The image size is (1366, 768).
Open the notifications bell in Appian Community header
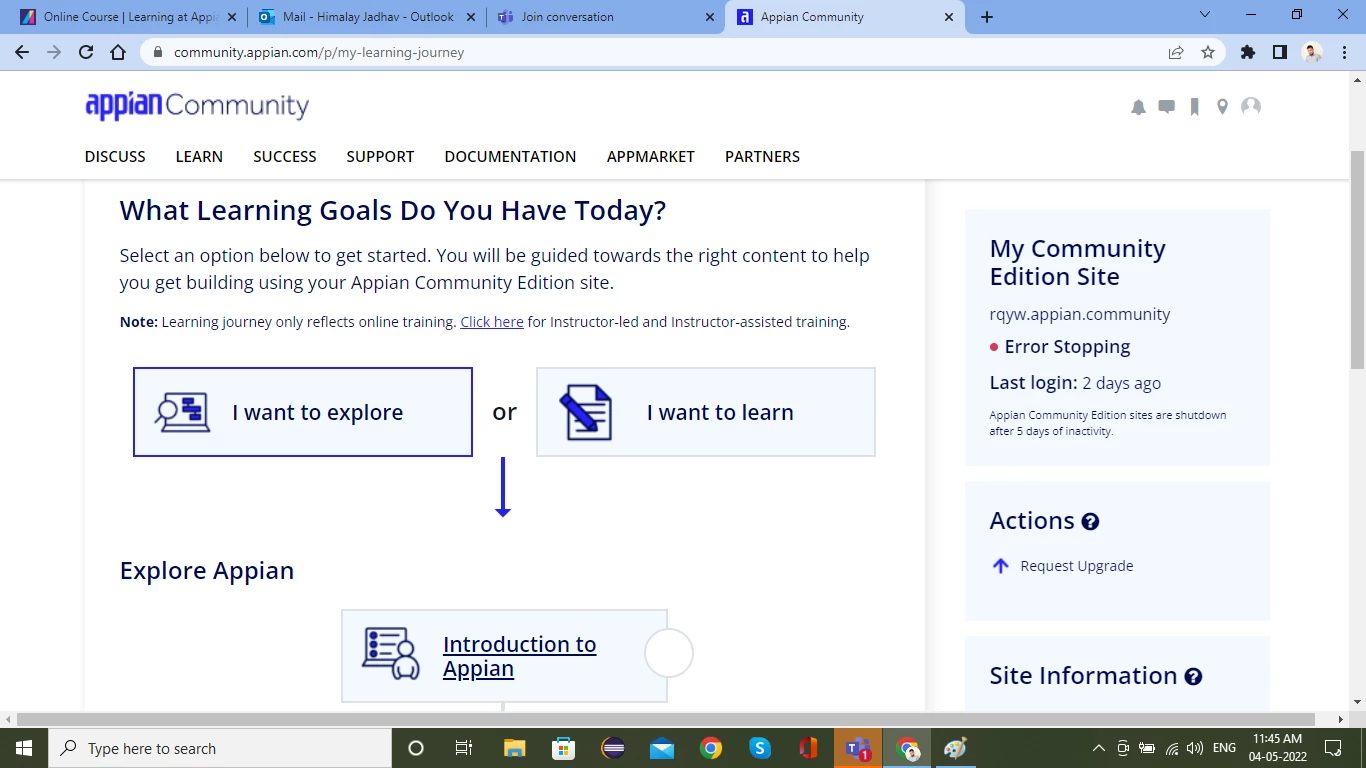tap(1138, 107)
